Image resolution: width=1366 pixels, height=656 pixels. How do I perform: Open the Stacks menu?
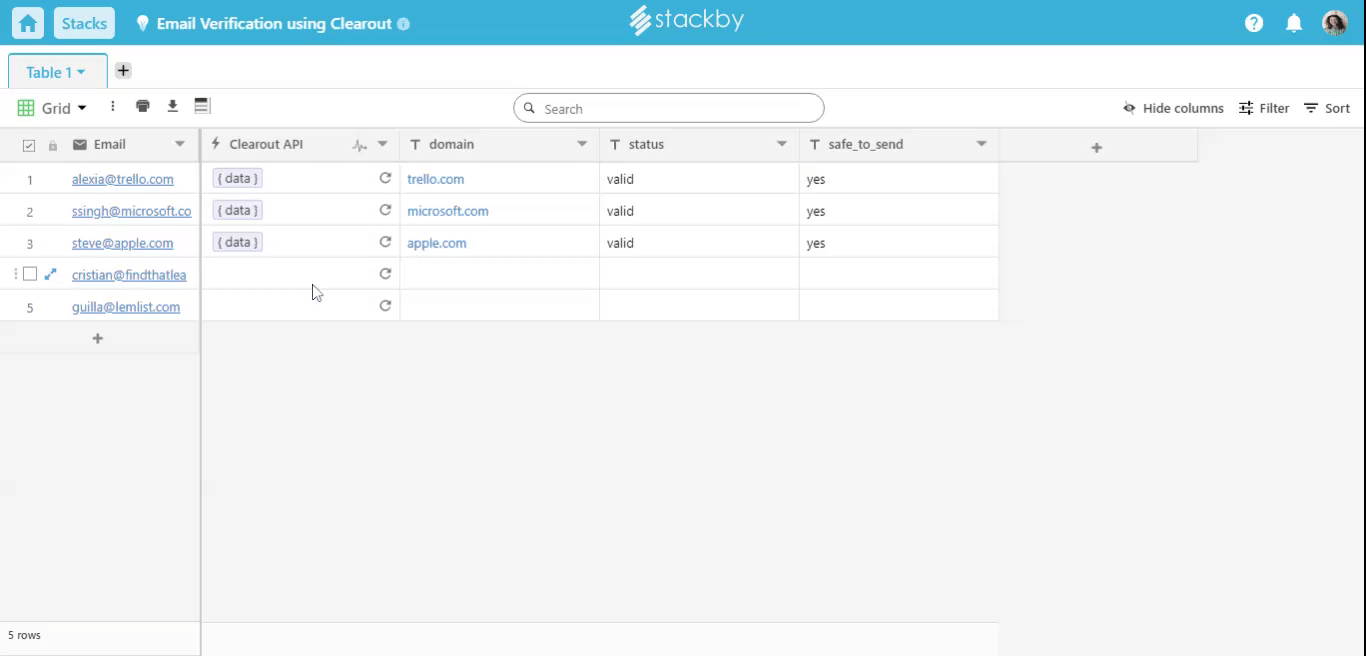tap(84, 23)
